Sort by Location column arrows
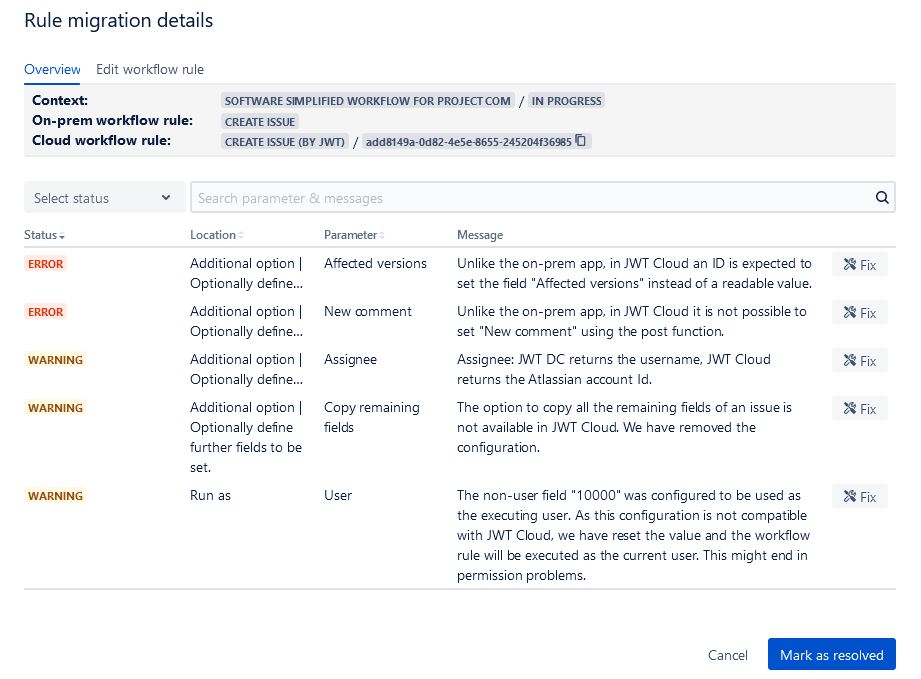This screenshot has height=679, width=921. [241, 235]
